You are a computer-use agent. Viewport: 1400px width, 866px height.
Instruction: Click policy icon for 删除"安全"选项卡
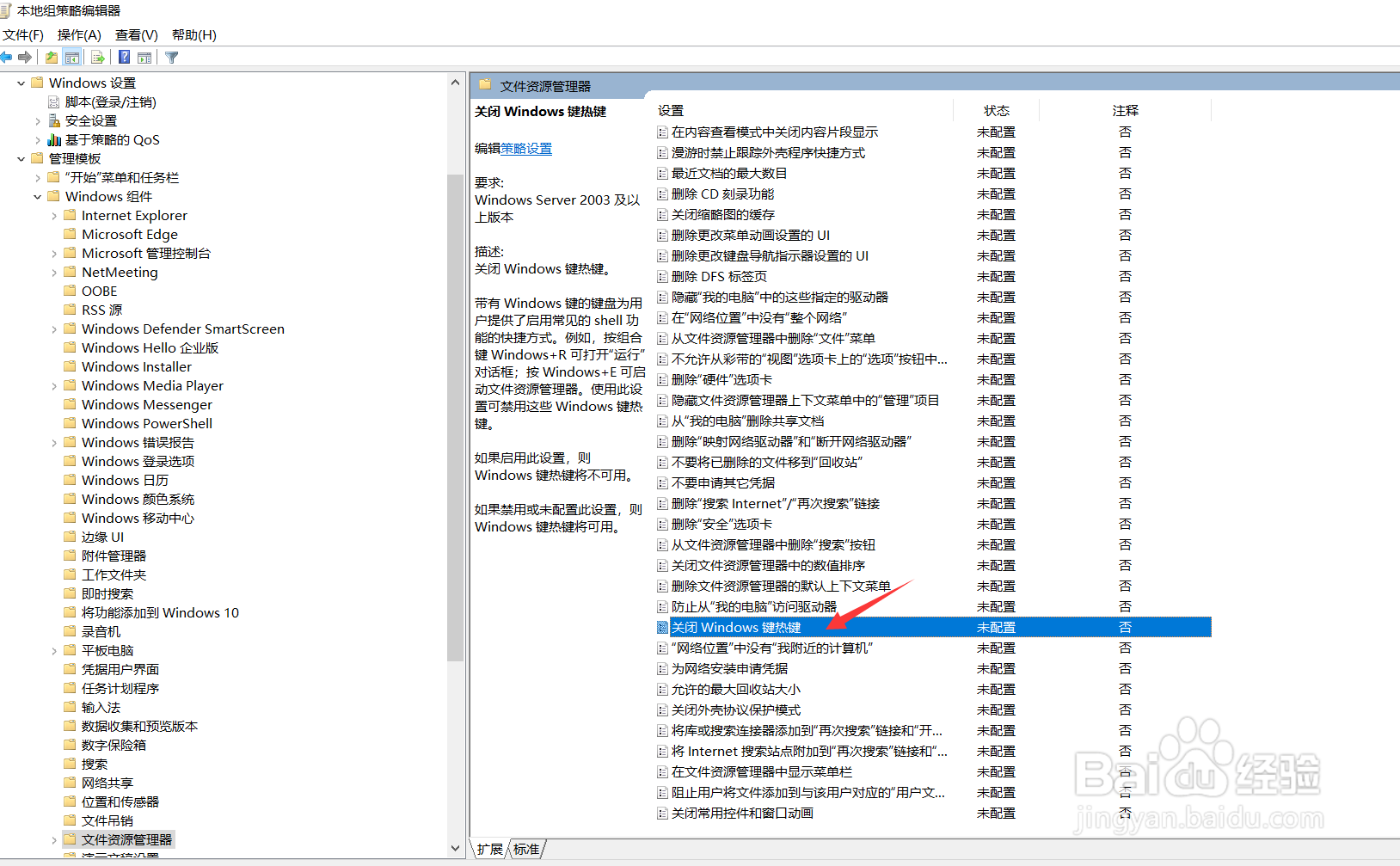tap(663, 525)
